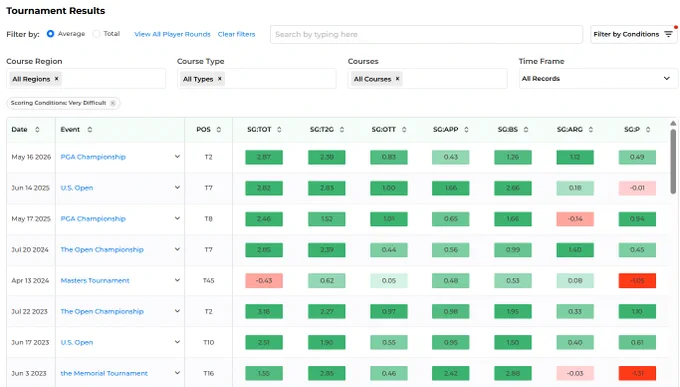Click the SG:APP value 2.42 in Memorial row

pos(451,373)
